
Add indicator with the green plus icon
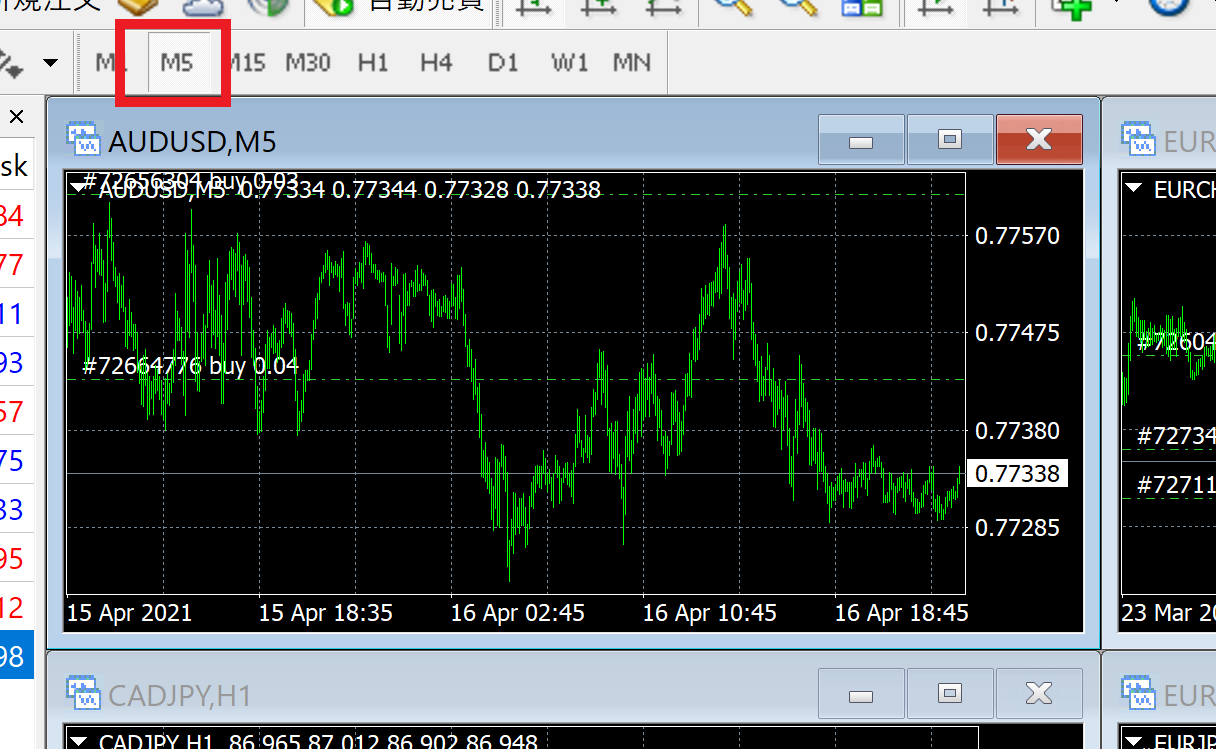pos(1070,6)
